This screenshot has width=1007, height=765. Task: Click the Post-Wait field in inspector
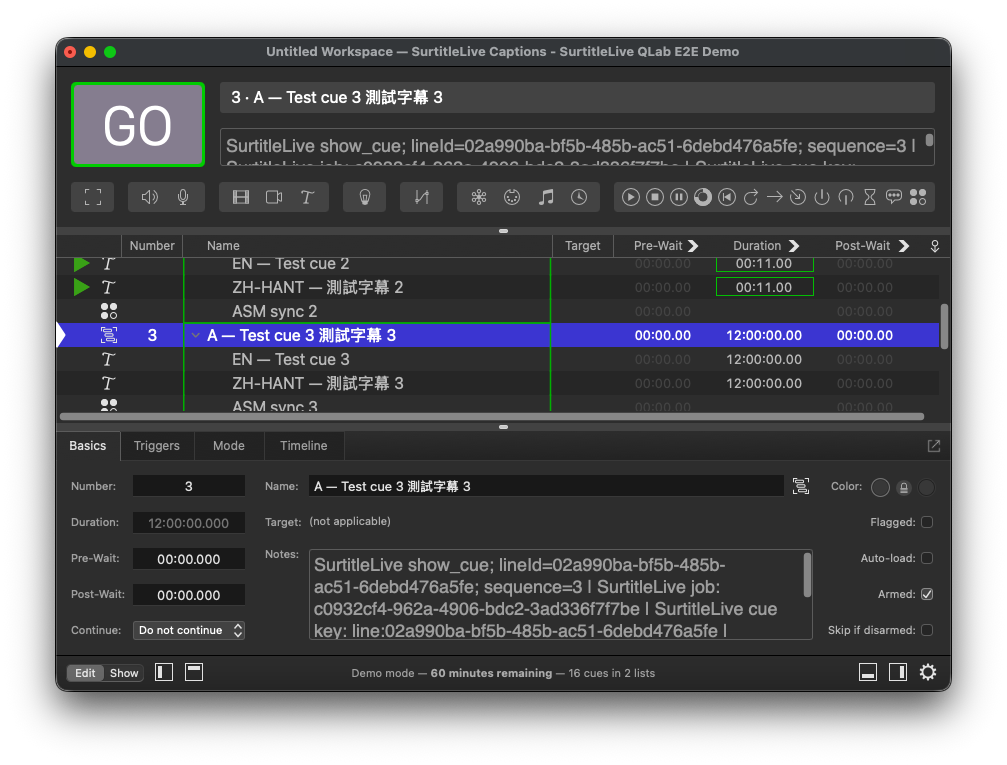(x=189, y=595)
